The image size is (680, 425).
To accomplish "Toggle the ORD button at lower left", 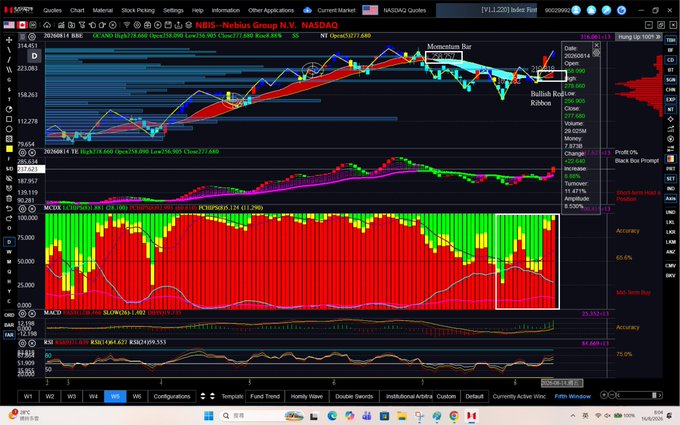I will 9,315.
